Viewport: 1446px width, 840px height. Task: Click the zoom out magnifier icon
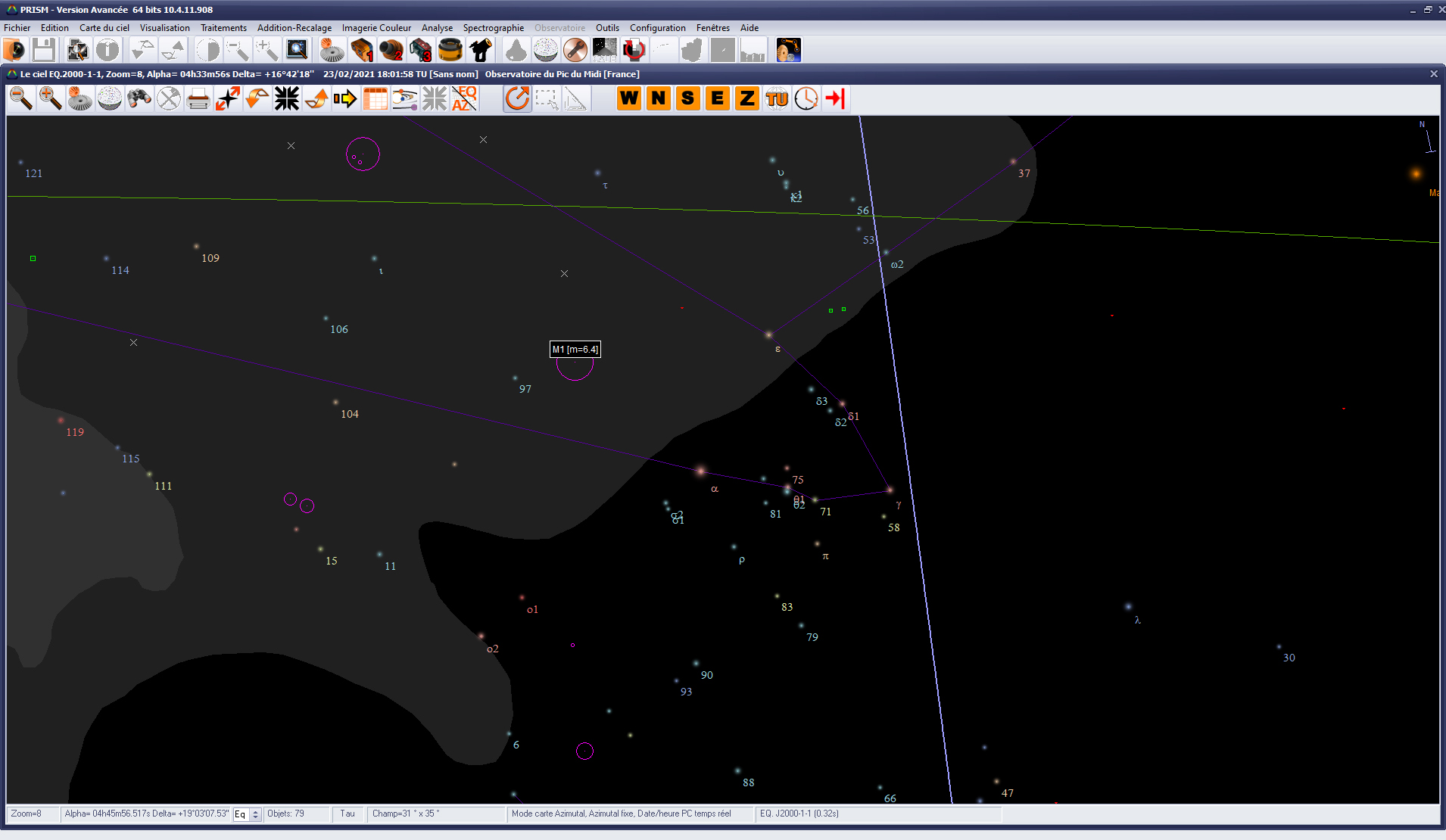(x=20, y=98)
